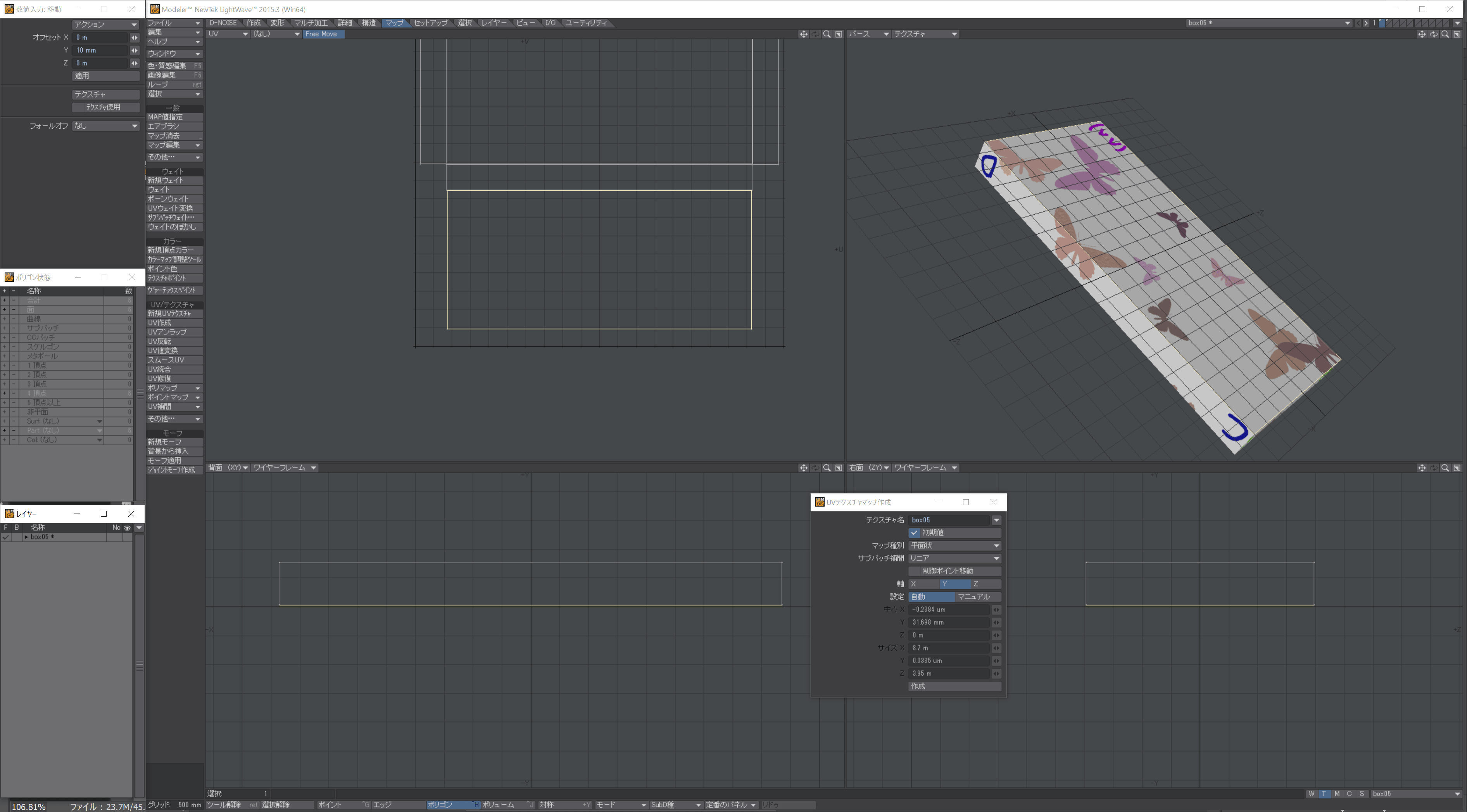Maximize the right ZY viewport with its icon
1467x812 pixels.
point(1457,468)
